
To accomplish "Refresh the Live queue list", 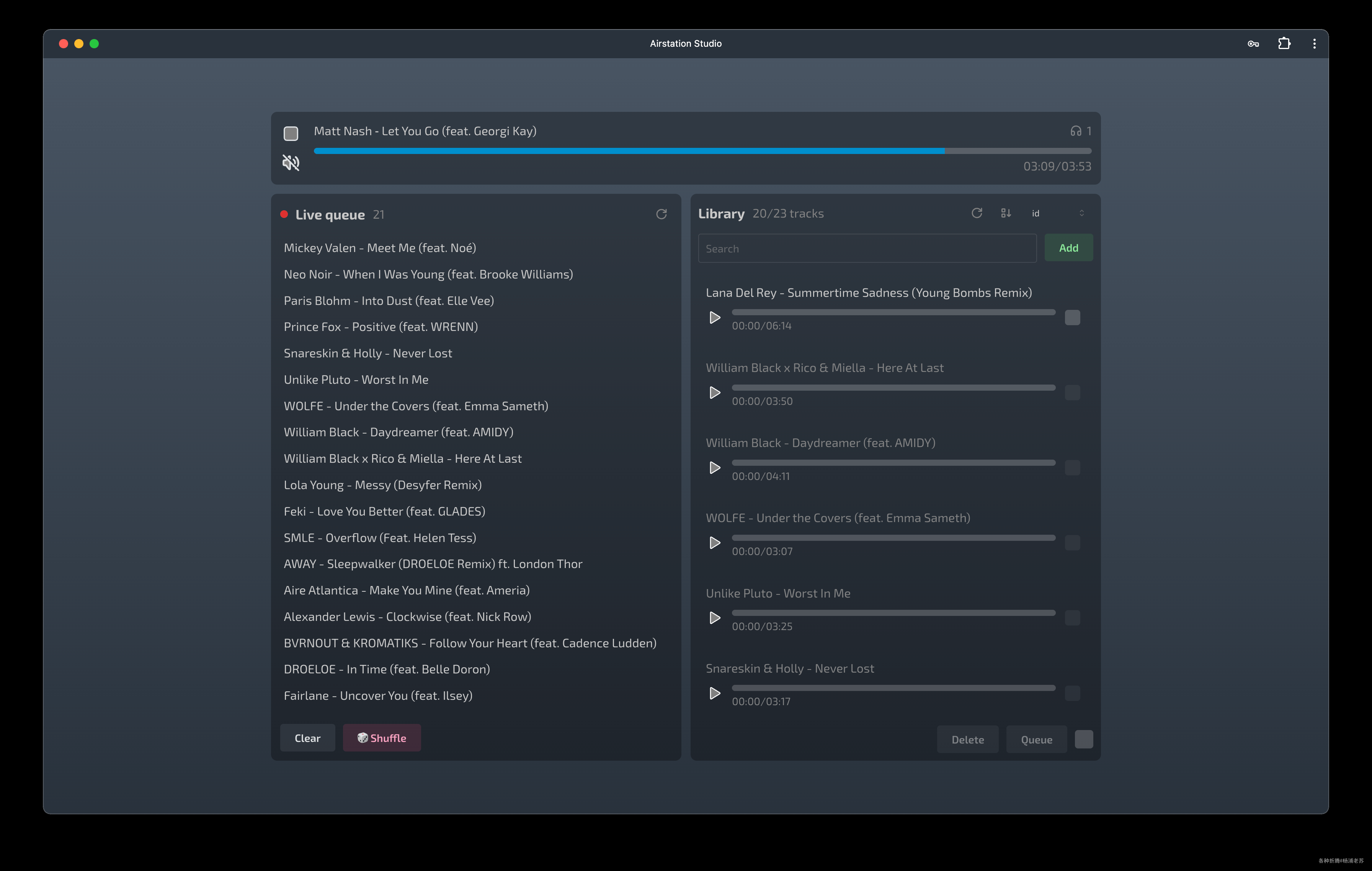I will point(661,214).
